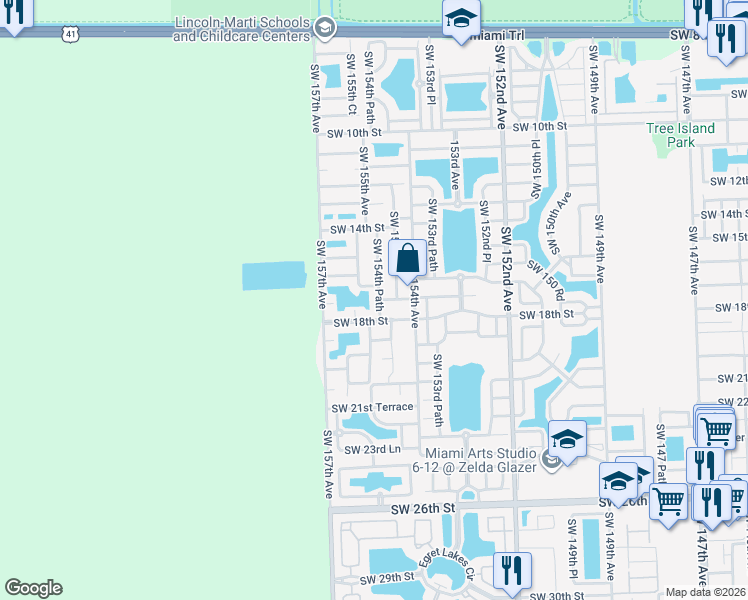Open the school marker beside Miami Arts Studio
Viewport: 748px width, 600px height.
click(567, 439)
